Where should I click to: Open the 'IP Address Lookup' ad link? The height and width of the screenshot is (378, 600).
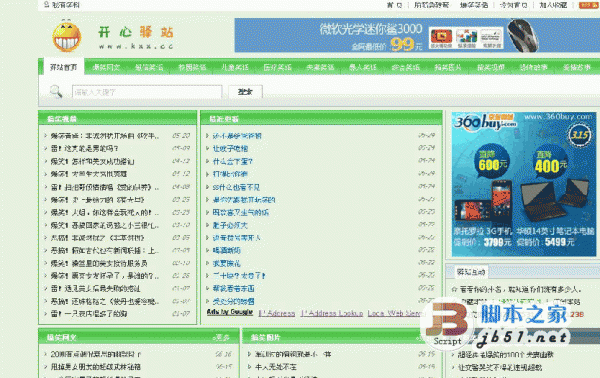pos(332,313)
